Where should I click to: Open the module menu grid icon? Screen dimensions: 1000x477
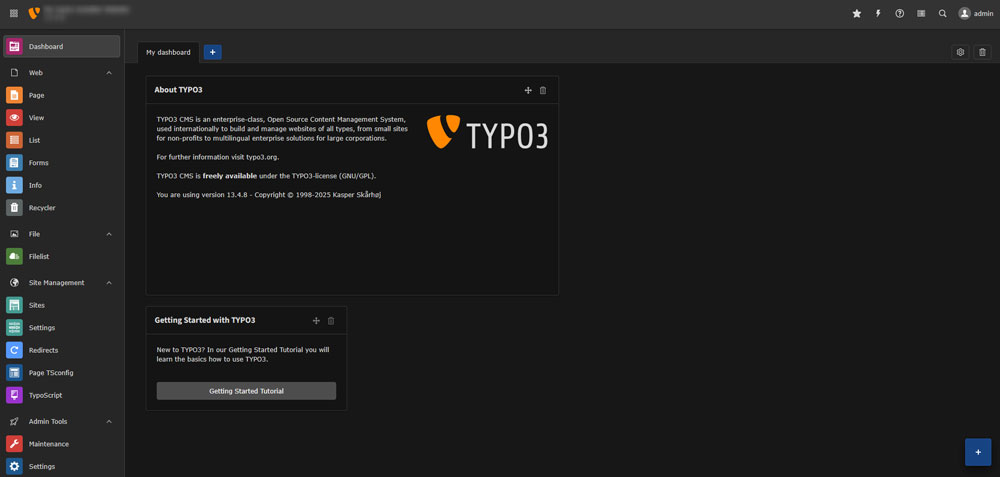pos(14,13)
